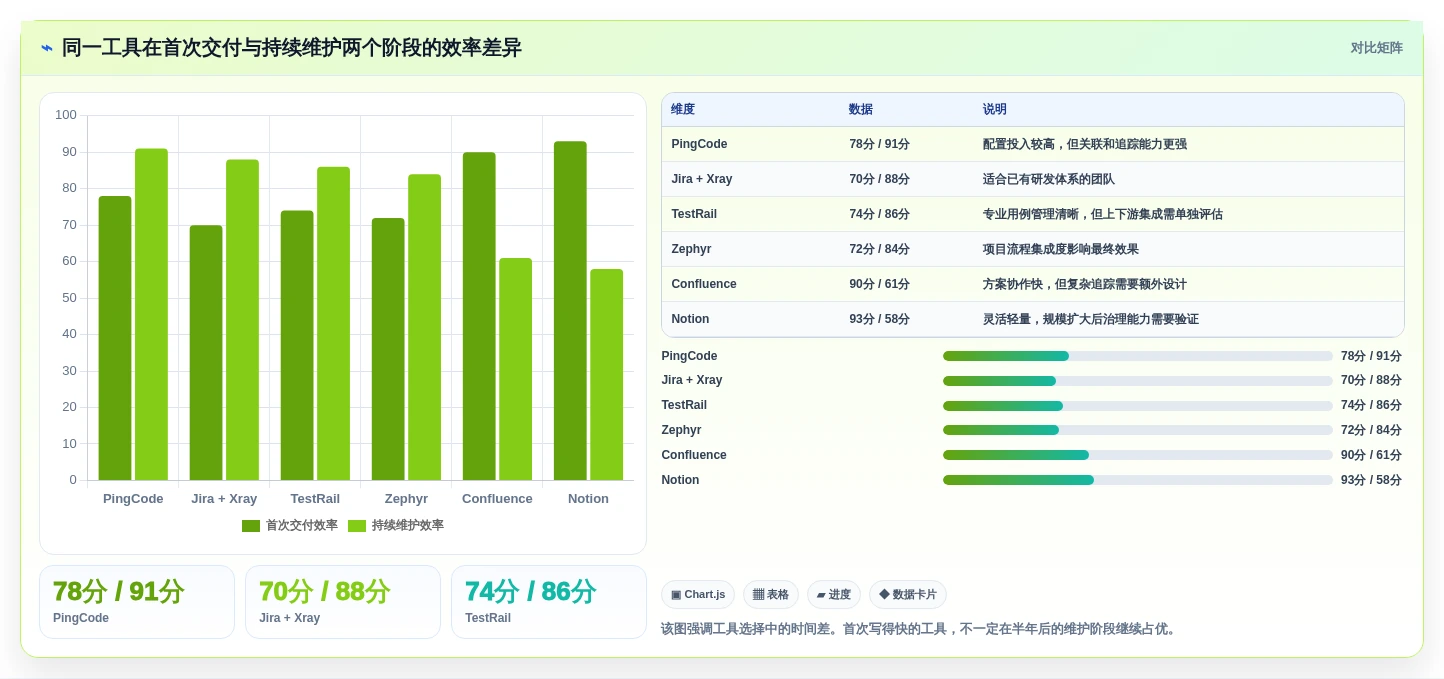Click TestRail's dark green first-delivery bar
This screenshot has width=1444, height=679.
point(297,345)
